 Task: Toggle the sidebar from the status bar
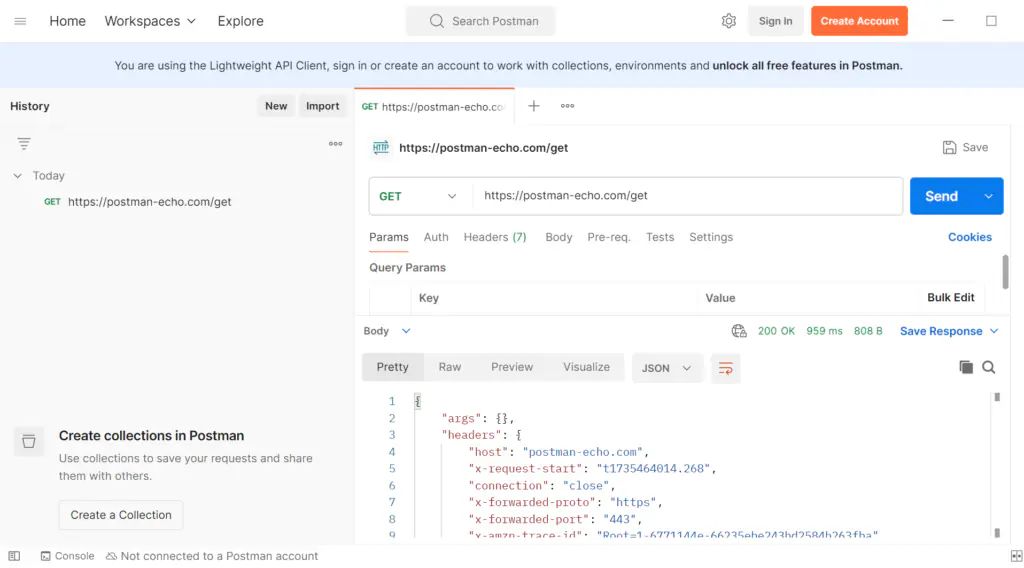click(14, 556)
